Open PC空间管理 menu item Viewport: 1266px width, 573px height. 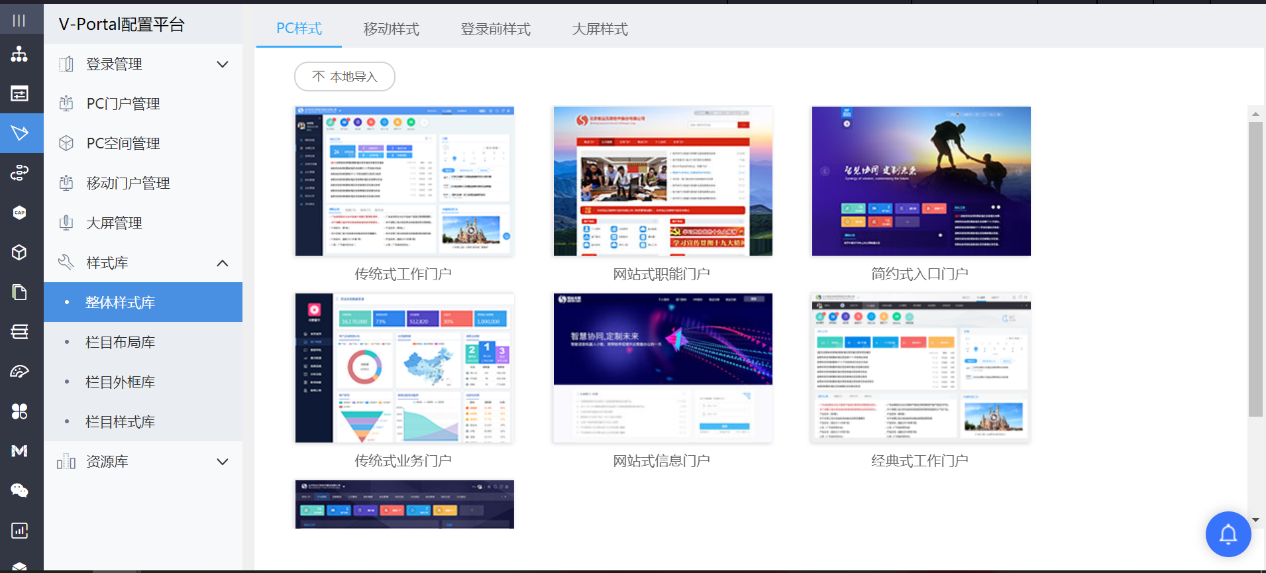143,143
